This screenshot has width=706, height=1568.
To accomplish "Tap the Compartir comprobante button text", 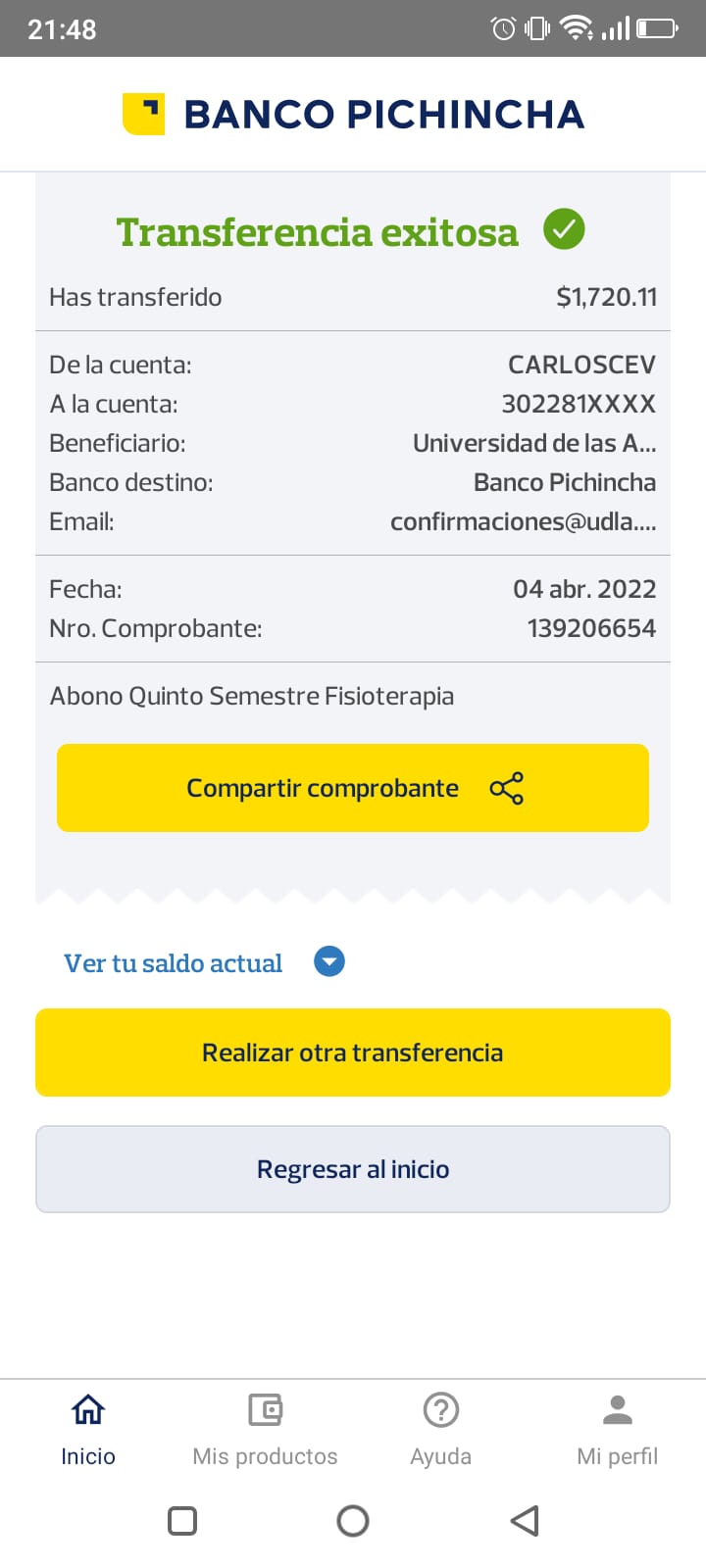I will click(x=323, y=788).
